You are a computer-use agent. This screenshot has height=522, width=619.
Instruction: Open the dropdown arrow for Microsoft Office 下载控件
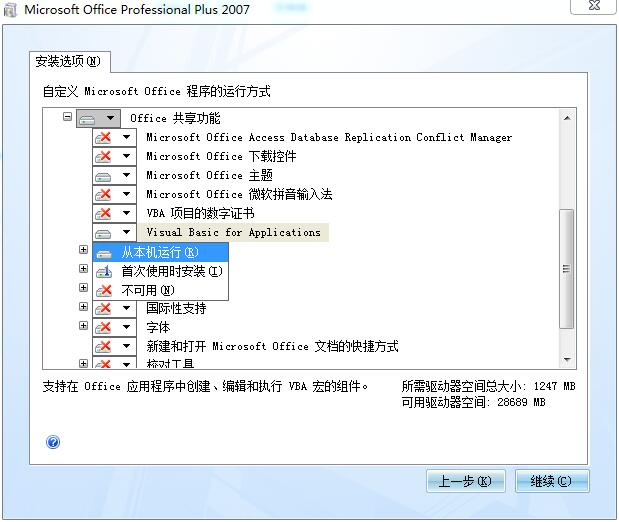tap(126, 156)
